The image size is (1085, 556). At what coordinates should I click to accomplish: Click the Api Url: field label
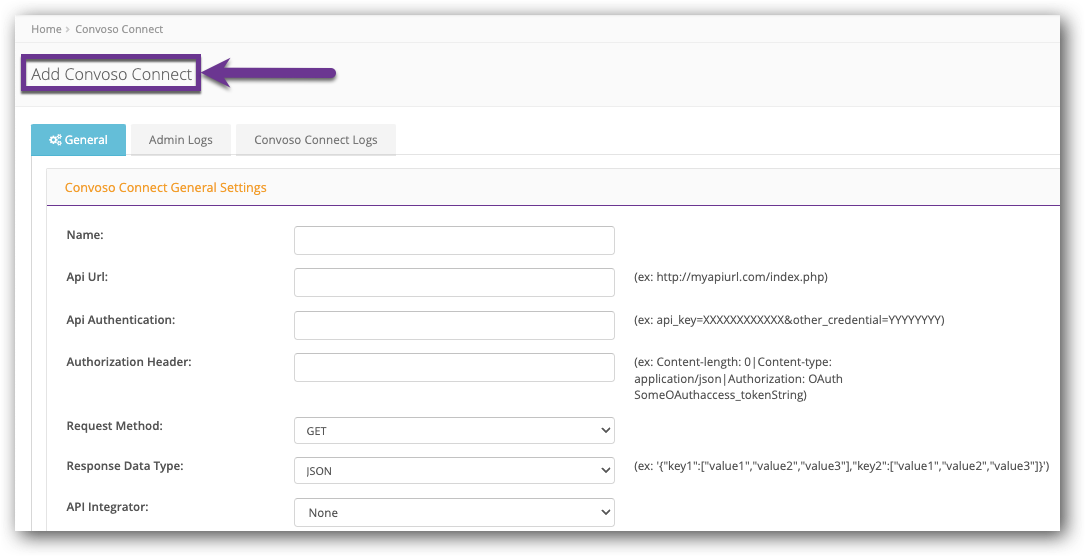coord(87,277)
